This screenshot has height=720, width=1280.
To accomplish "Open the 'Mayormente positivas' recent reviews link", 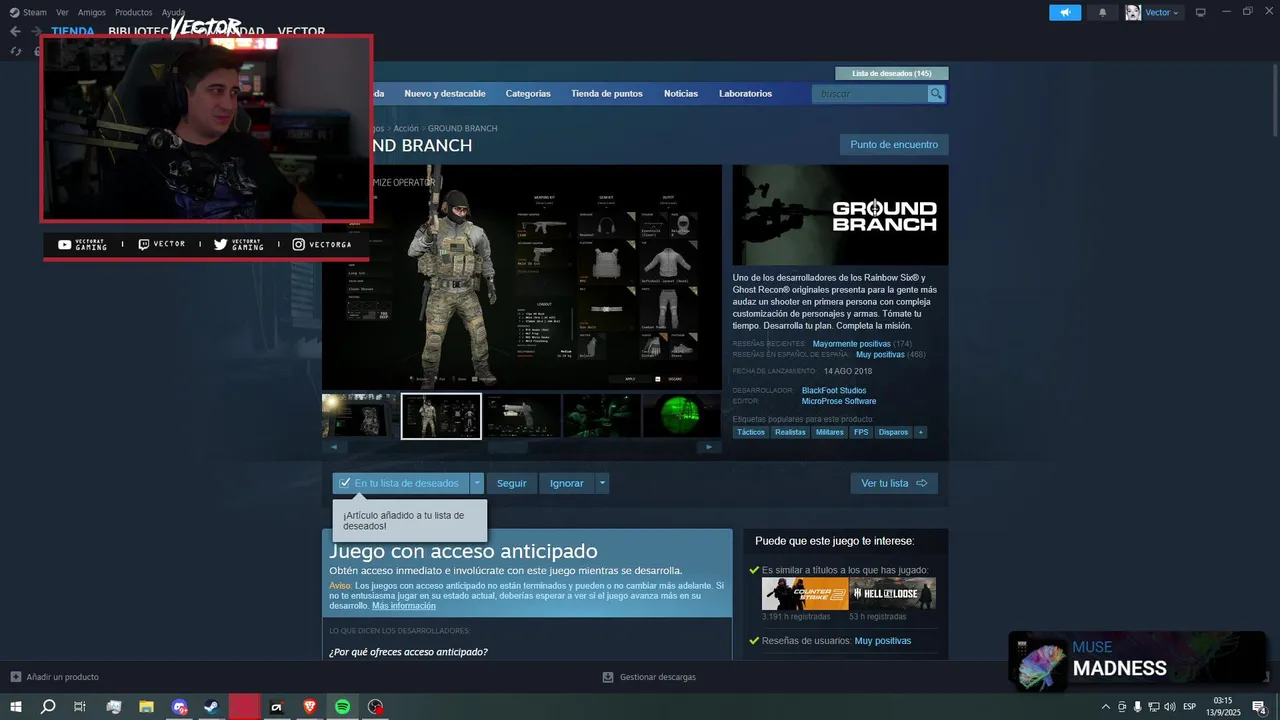I will coord(852,344).
